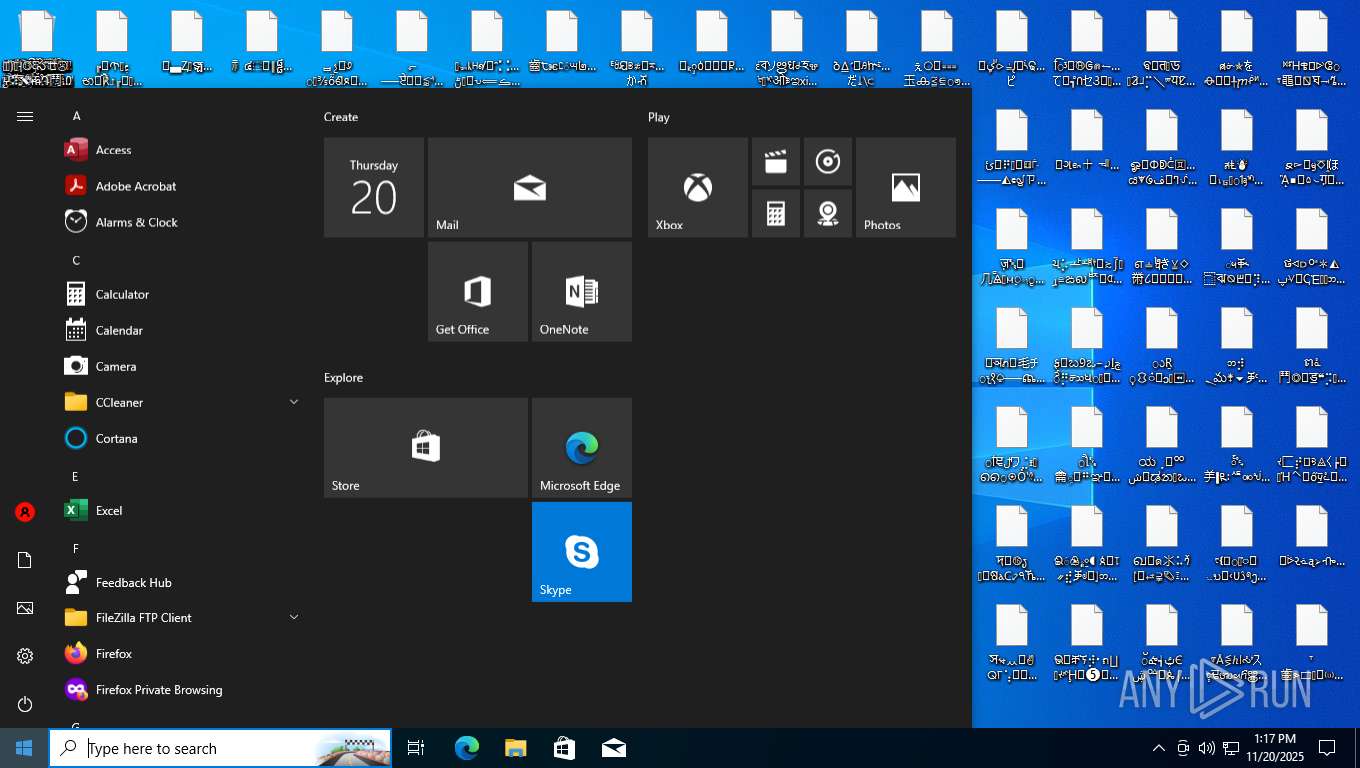Launch the Camera app
This screenshot has height=768, width=1360.
point(182,366)
